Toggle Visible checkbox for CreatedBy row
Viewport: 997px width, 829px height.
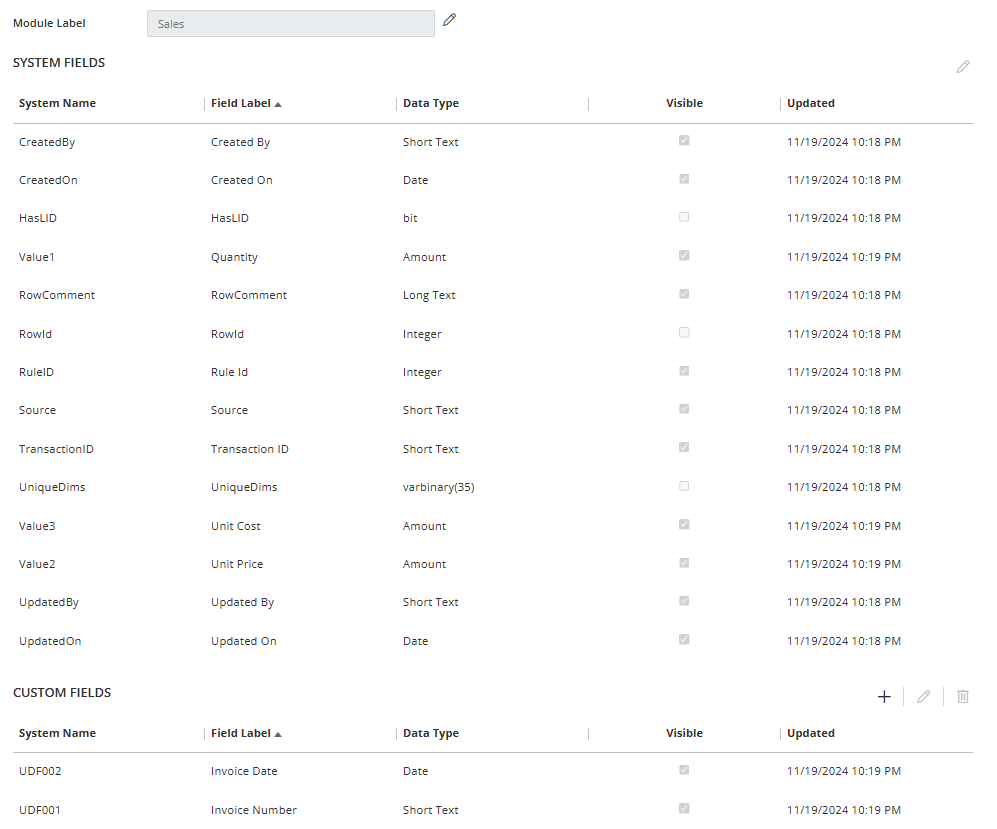[684, 141]
